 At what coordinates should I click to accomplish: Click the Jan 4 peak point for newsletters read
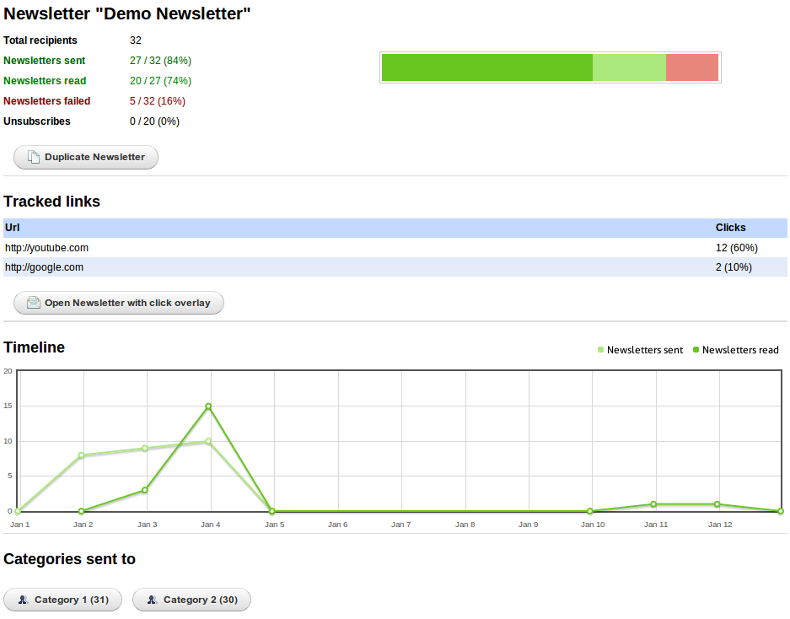[208, 406]
